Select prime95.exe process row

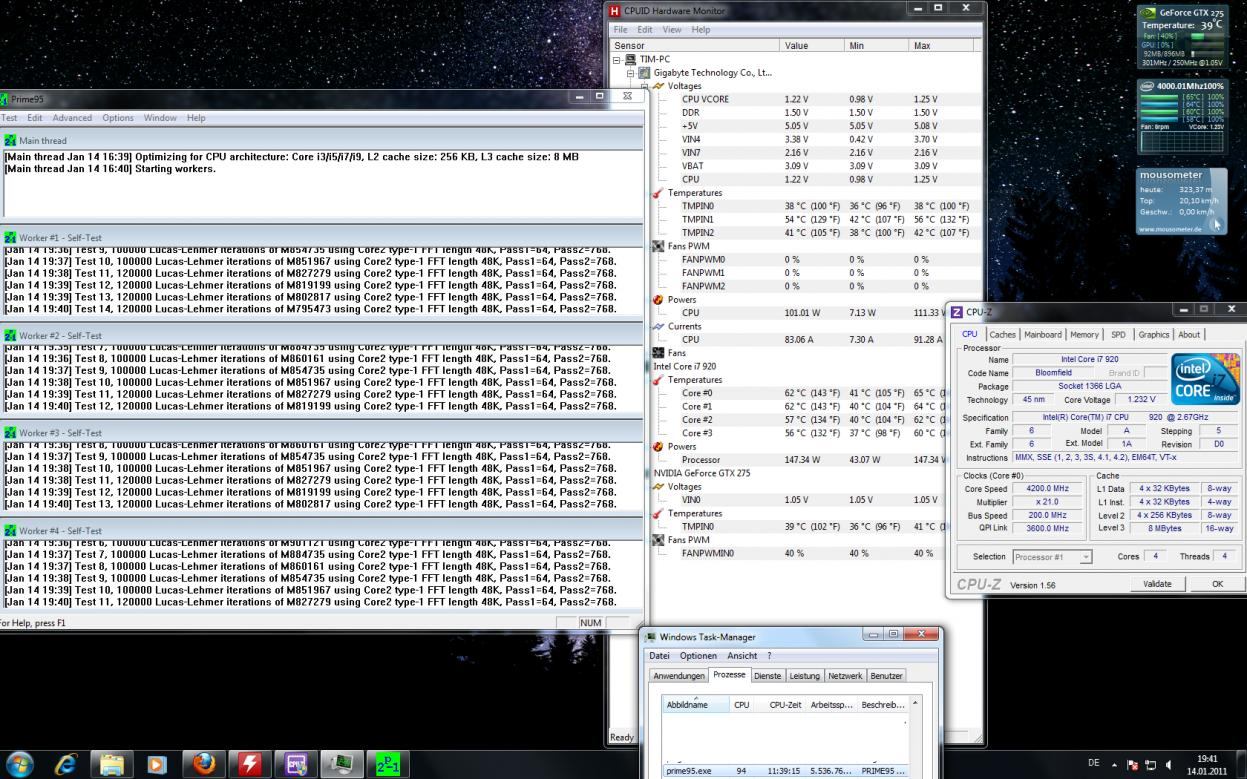coord(785,771)
